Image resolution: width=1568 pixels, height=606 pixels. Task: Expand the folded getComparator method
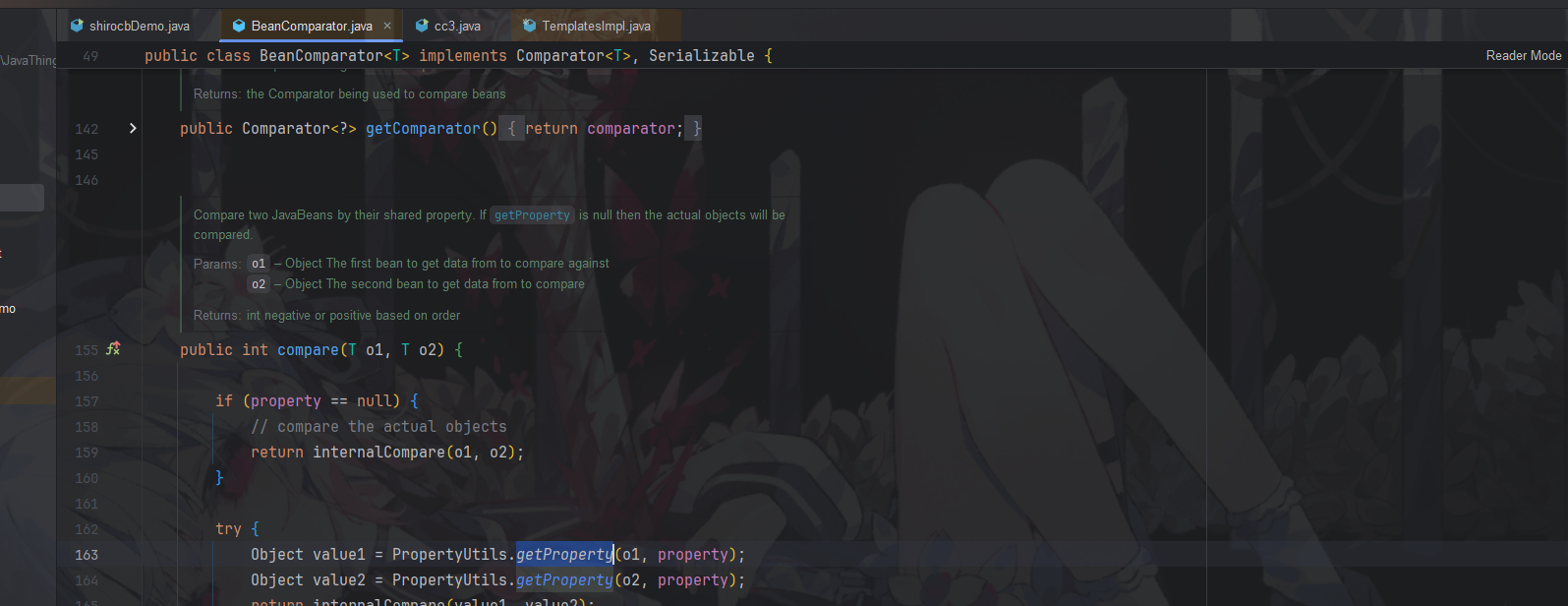click(133, 128)
